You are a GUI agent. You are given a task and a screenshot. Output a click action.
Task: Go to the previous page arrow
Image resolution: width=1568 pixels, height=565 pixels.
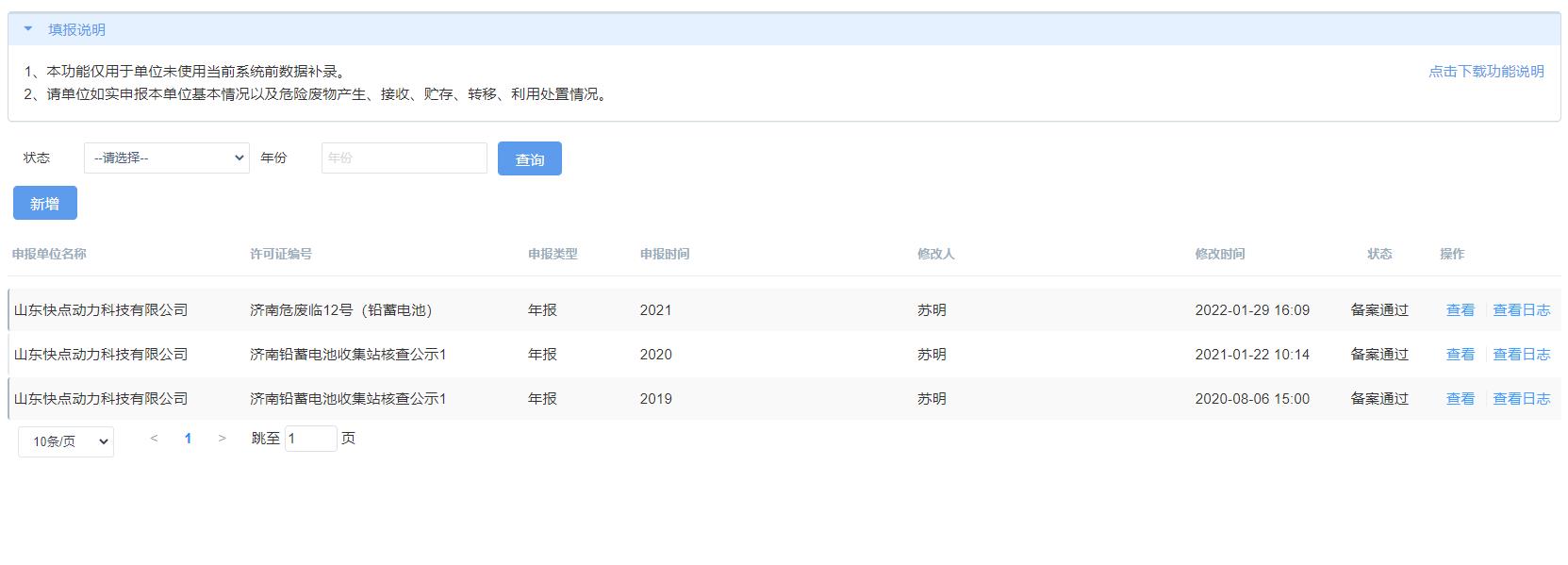154,438
